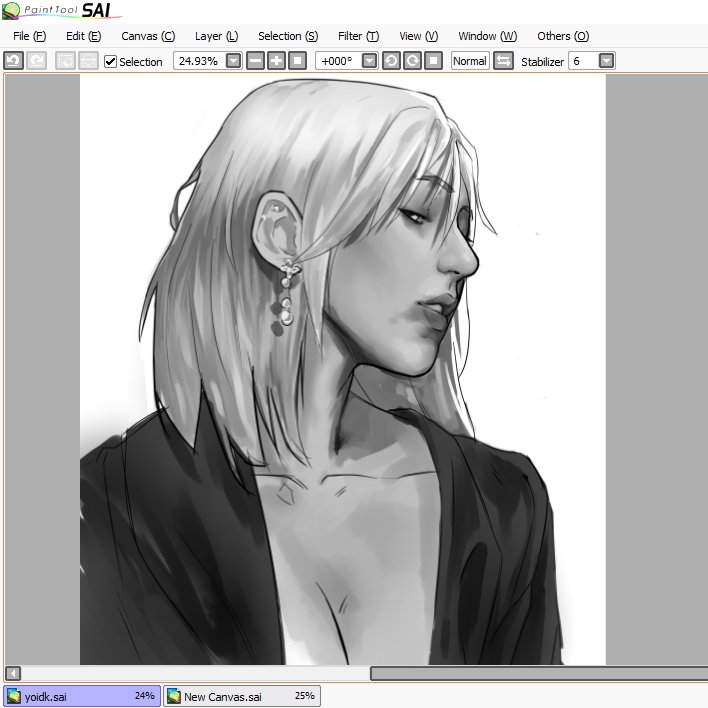Flip the view horizontally
Viewport: 708px width, 708px height.
(503, 61)
